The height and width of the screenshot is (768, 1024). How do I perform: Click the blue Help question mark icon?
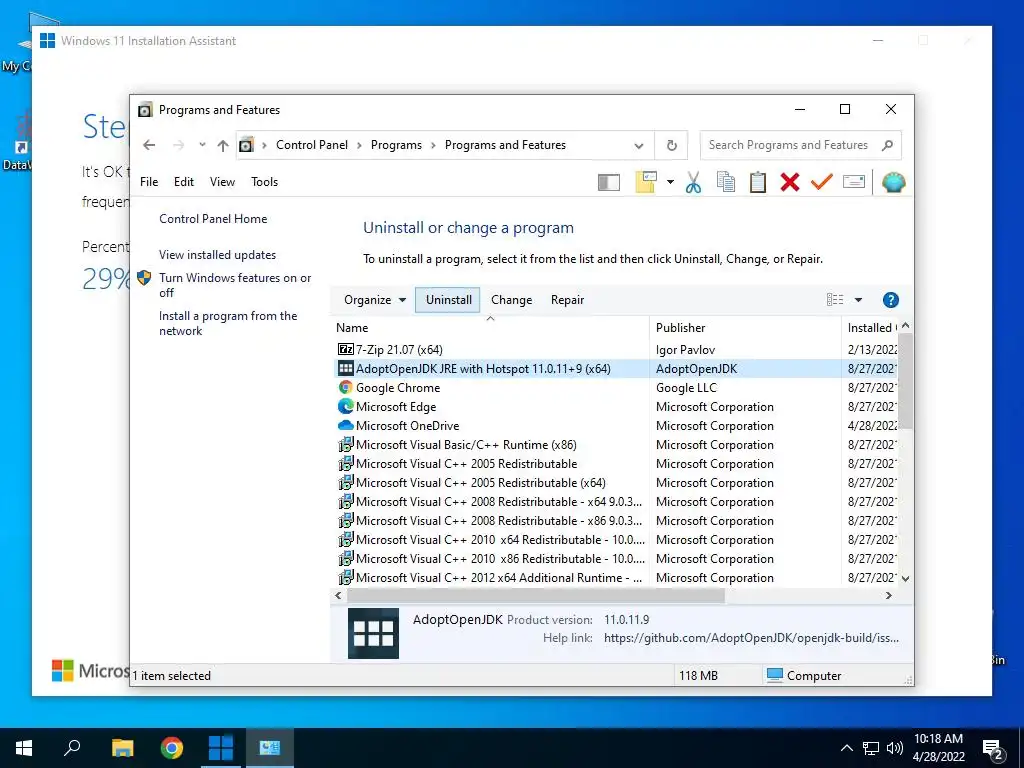(x=890, y=300)
